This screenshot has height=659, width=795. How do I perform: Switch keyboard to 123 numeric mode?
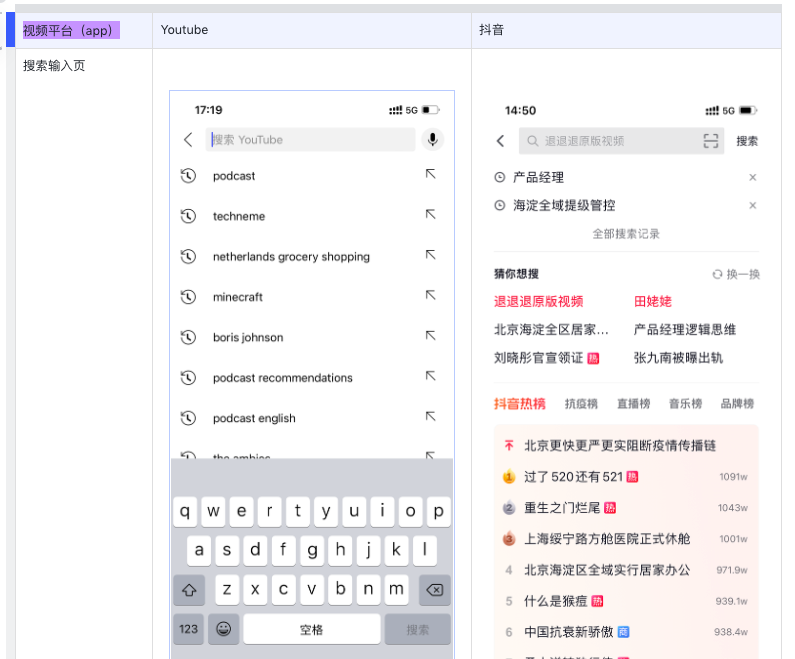click(189, 629)
